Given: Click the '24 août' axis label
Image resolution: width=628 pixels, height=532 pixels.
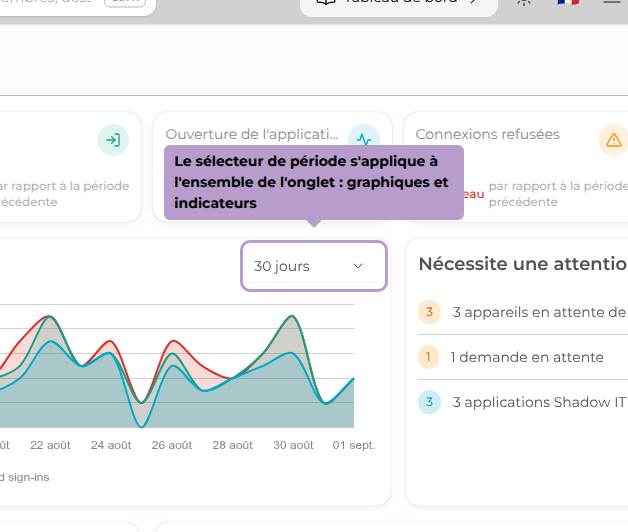Looking at the screenshot, I should 111,445.
